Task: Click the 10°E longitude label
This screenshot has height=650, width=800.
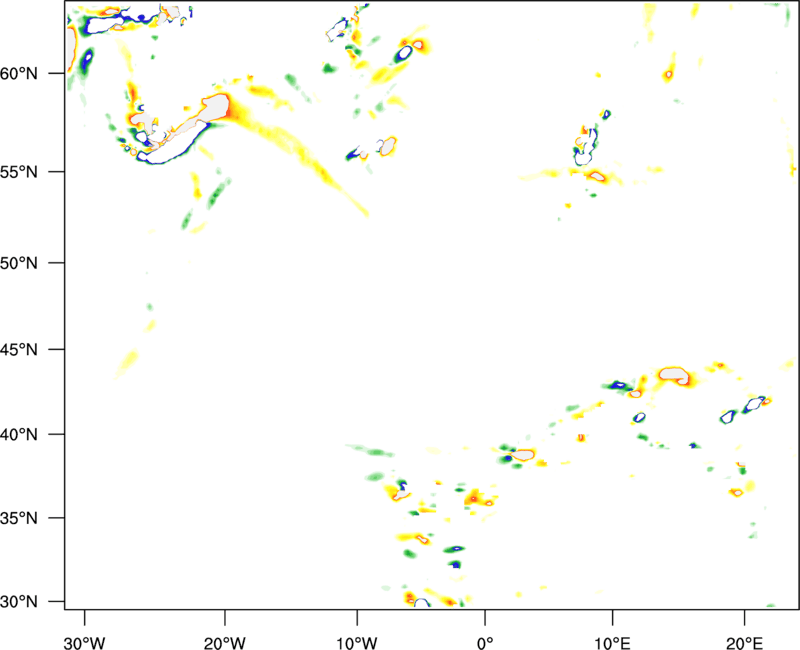Action: point(612,643)
